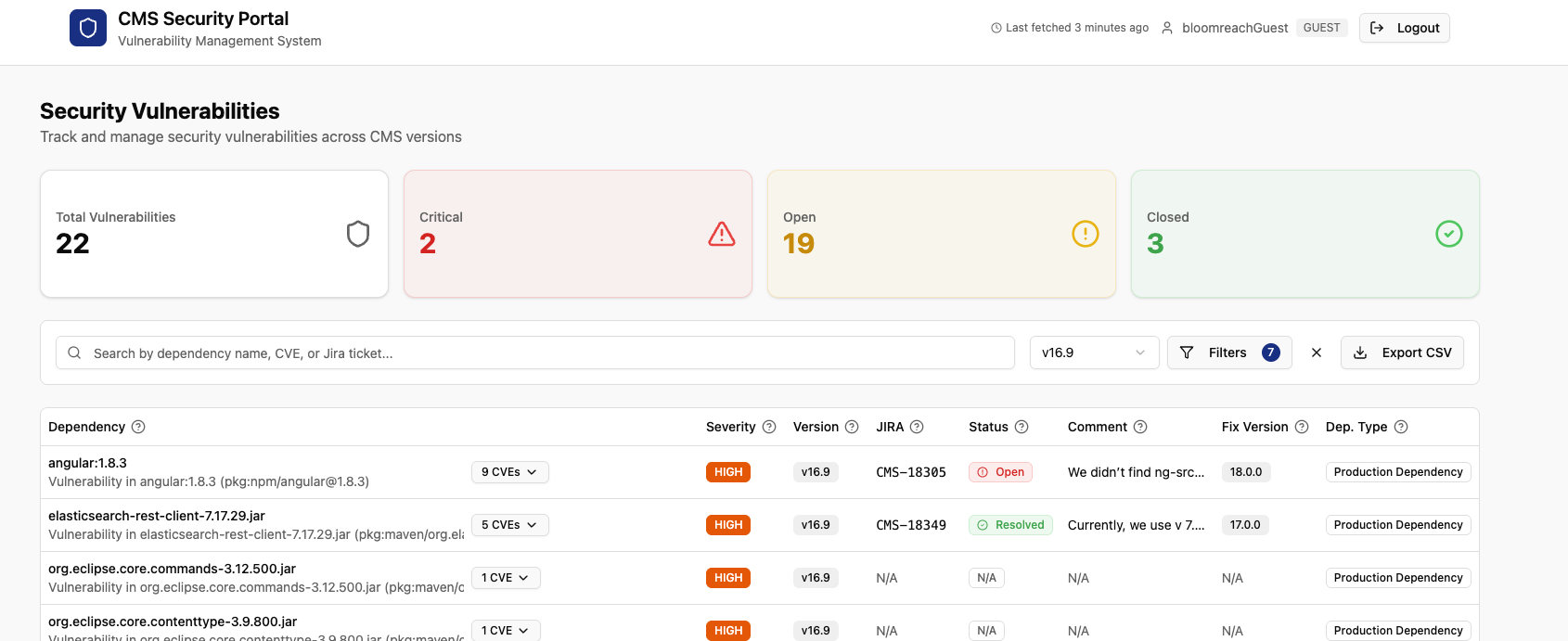Click org.eclipse.core.contenttype-3.9.800.jar dependency name
The height and width of the screenshot is (641, 1568).
pyautogui.click(x=173, y=622)
